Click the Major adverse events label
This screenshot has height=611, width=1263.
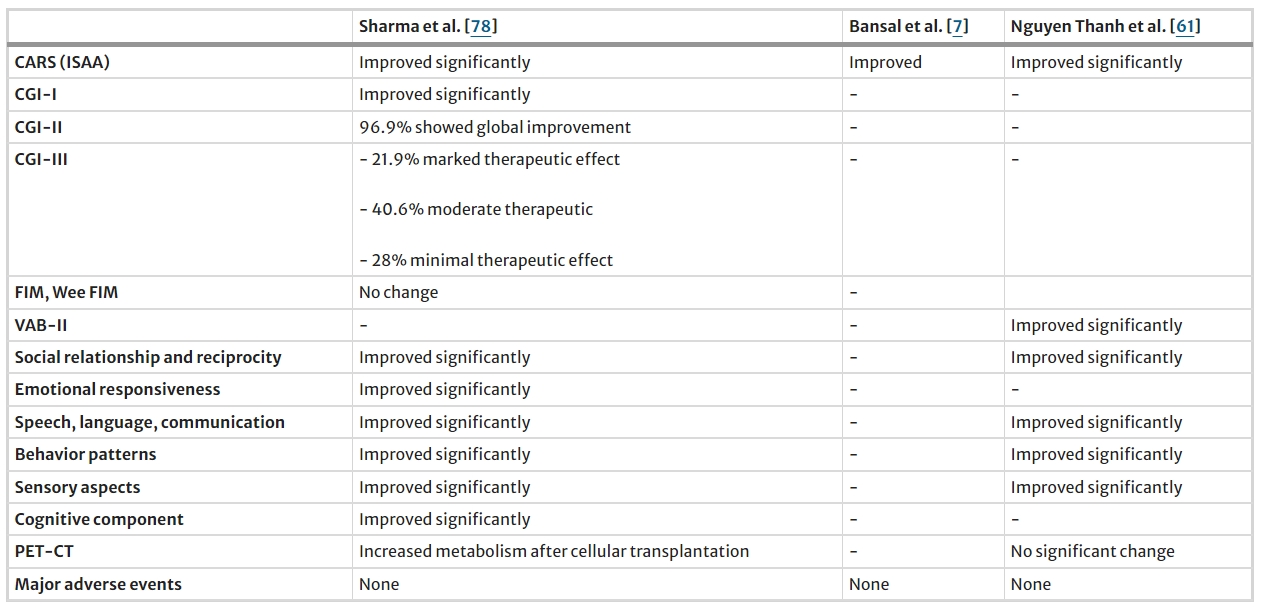[98, 584]
